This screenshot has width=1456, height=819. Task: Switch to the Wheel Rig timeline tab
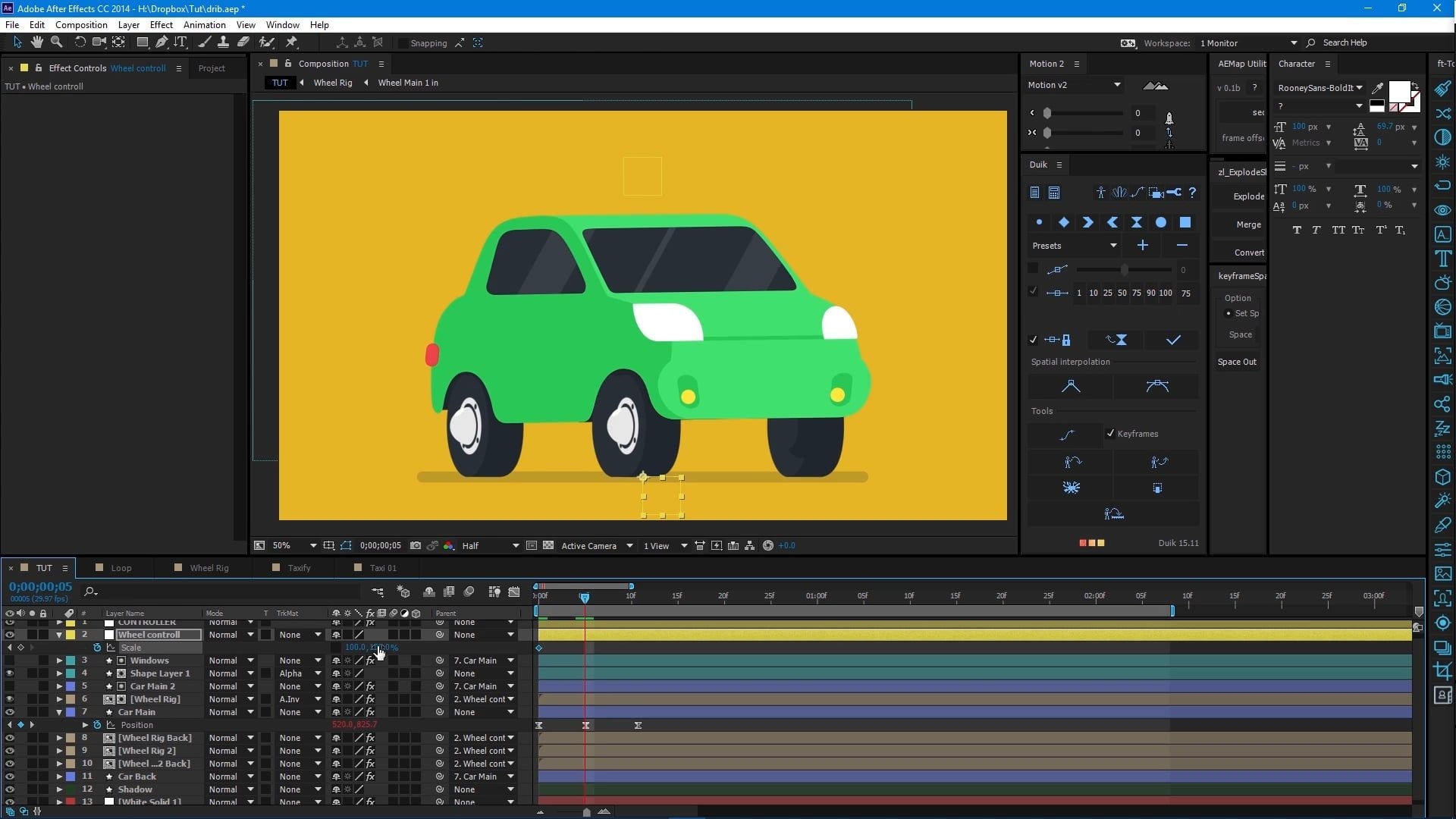209,568
